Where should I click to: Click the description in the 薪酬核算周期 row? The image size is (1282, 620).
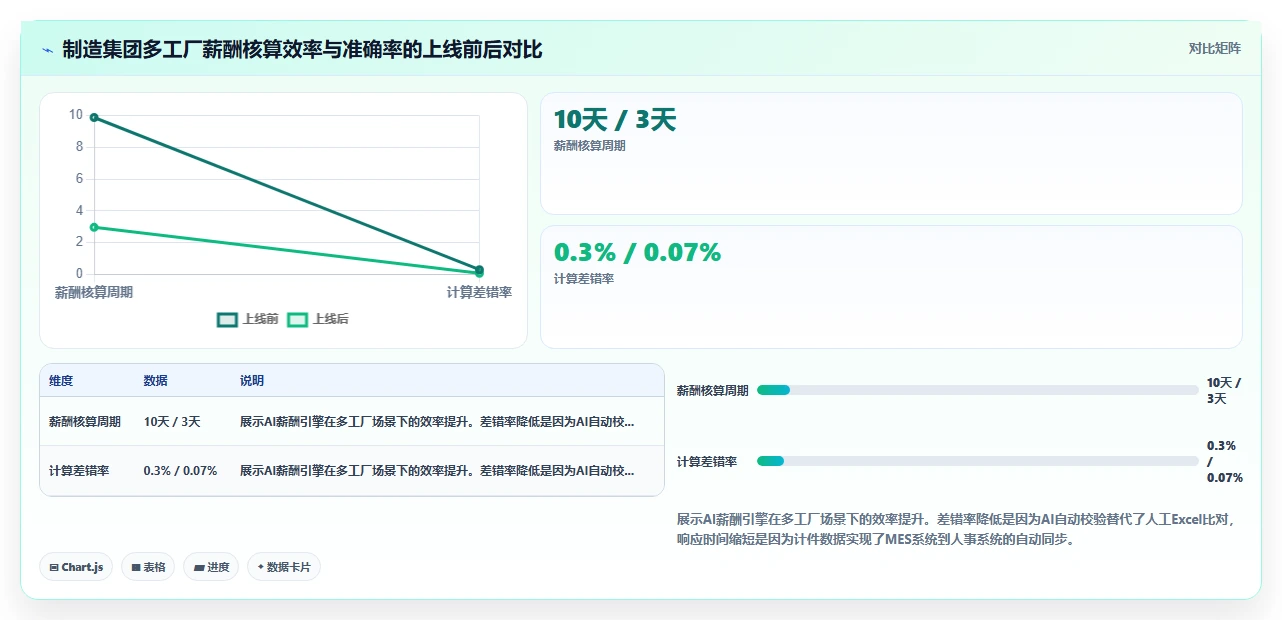point(437,422)
